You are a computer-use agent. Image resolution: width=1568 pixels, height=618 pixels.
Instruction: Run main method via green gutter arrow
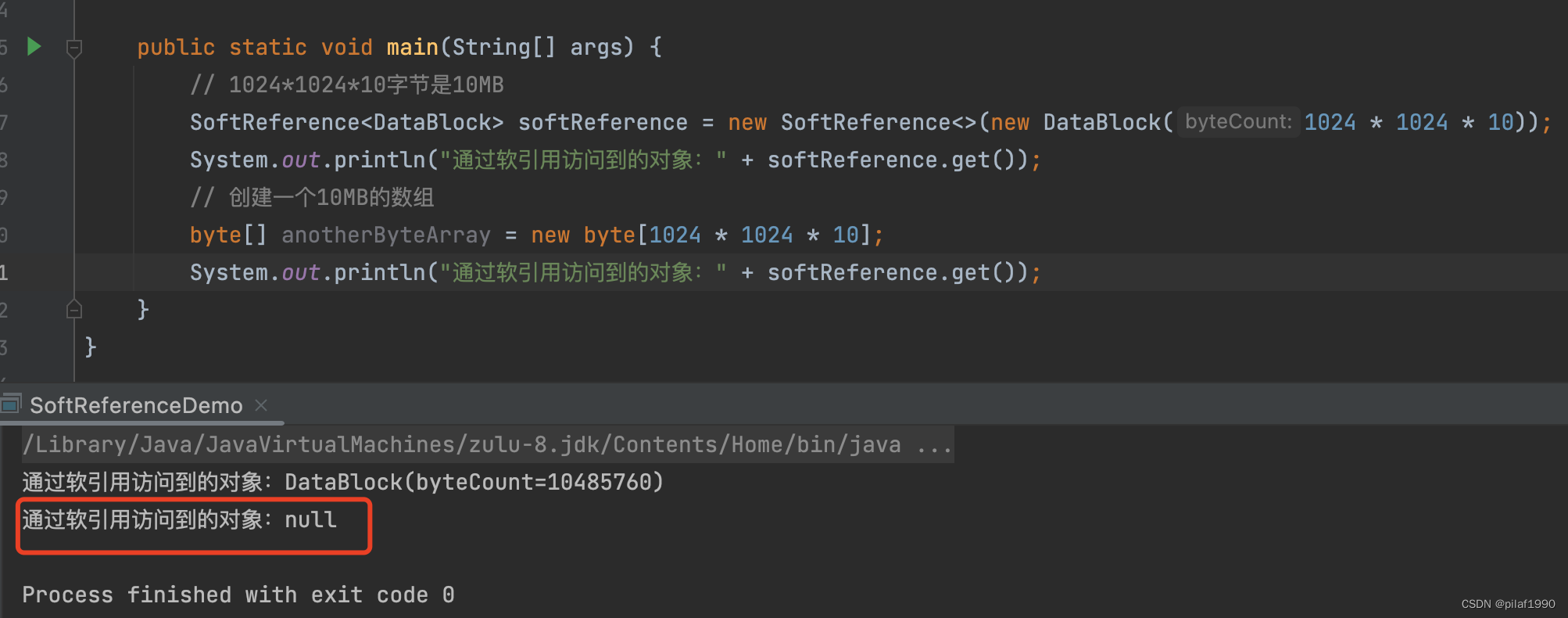[x=34, y=47]
